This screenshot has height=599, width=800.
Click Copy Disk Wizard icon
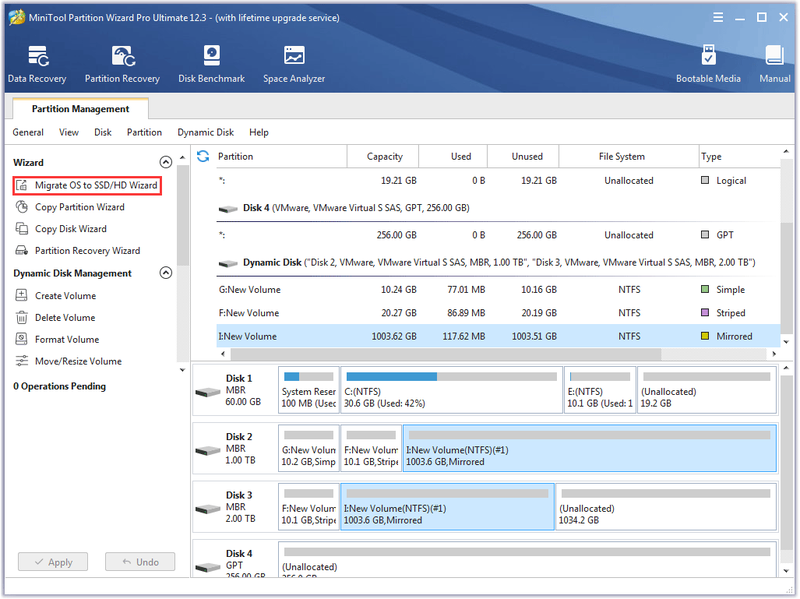tap(21, 229)
